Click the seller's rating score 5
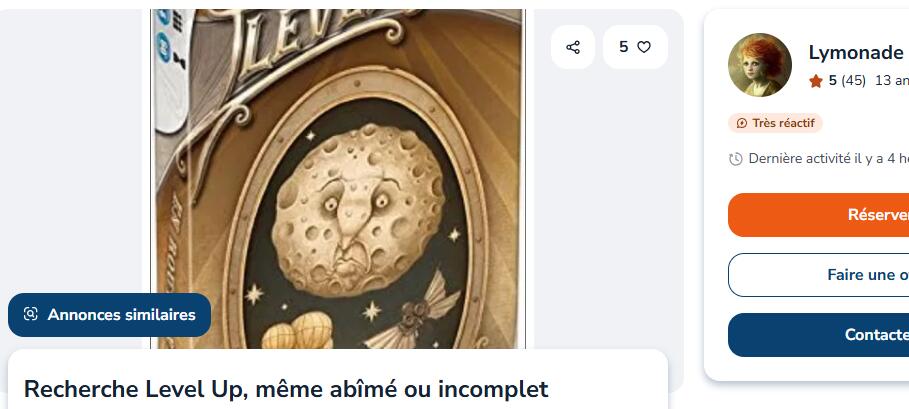The image size is (909, 409). tap(832, 81)
